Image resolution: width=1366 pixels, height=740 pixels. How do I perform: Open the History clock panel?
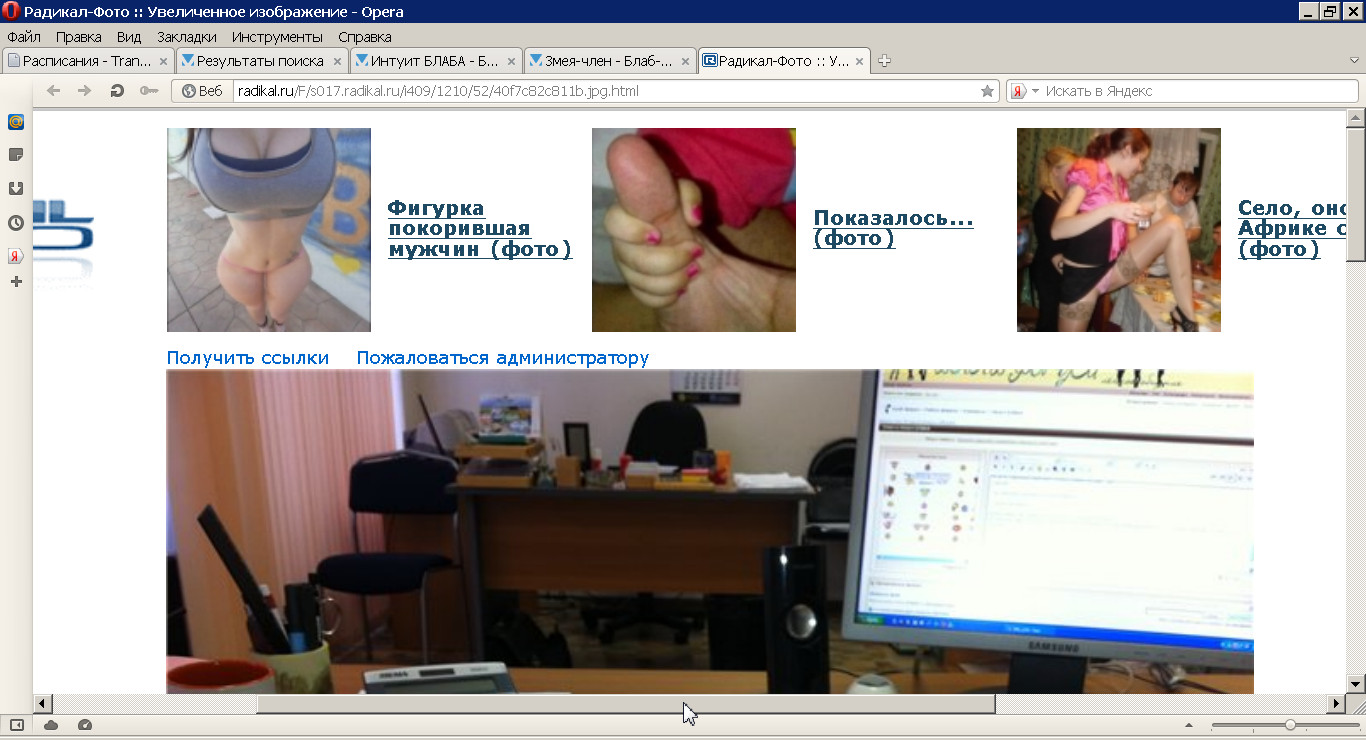tap(16, 222)
